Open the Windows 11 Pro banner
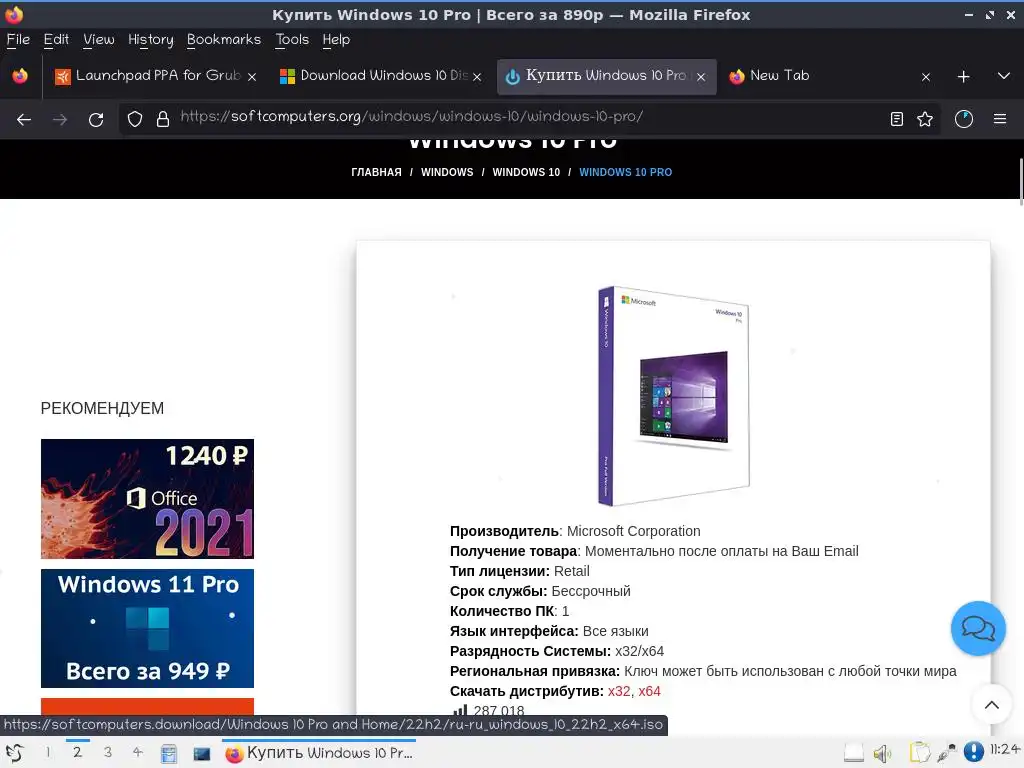This screenshot has height=768, width=1024. pyautogui.click(x=148, y=628)
